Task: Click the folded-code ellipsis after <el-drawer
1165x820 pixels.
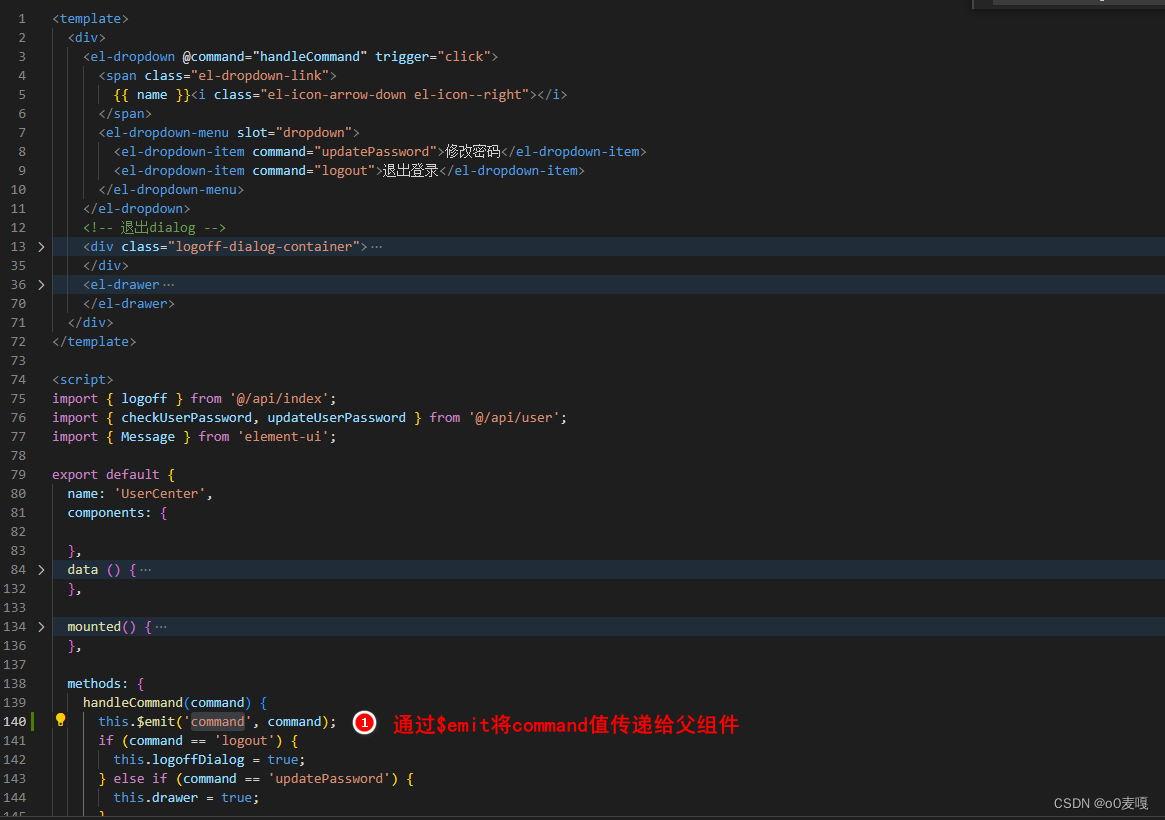Action: click(x=169, y=284)
